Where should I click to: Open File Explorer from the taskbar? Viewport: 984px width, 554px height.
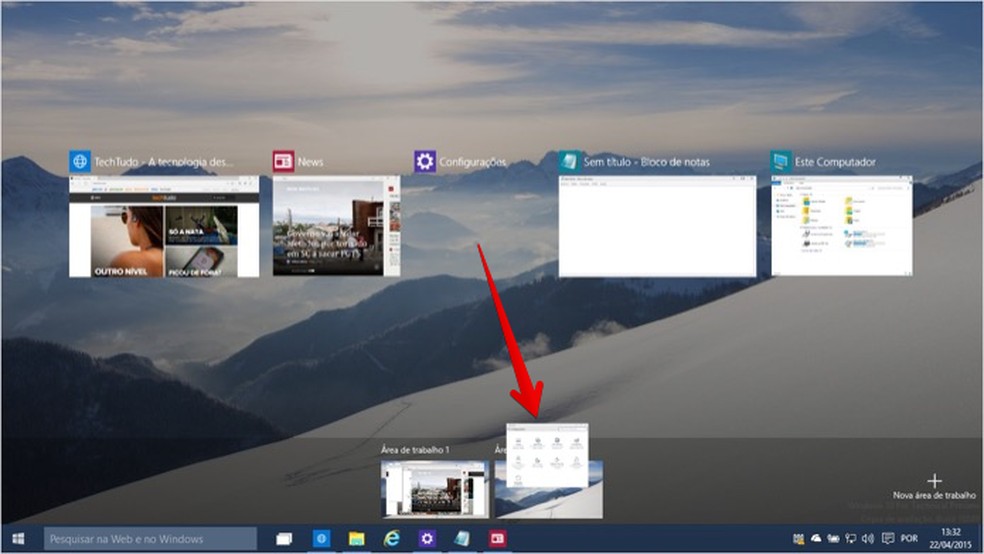coord(356,538)
